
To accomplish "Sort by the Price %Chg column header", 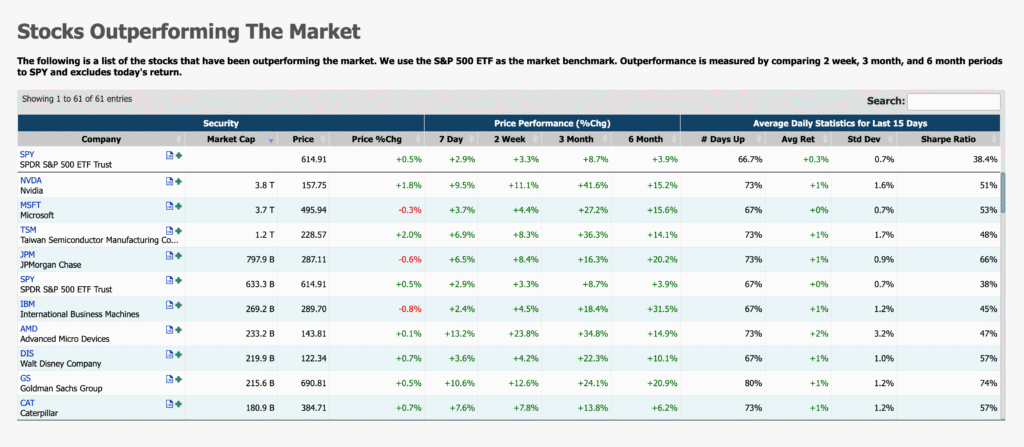I will (377, 139).
